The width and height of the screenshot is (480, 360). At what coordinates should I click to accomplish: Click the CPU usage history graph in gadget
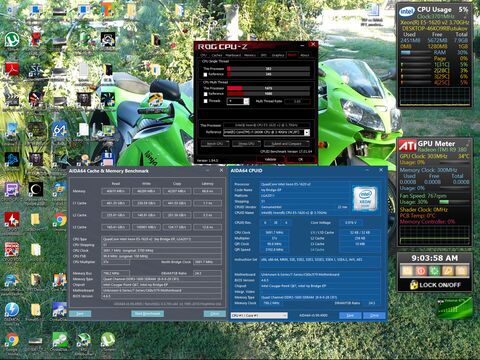435,96
